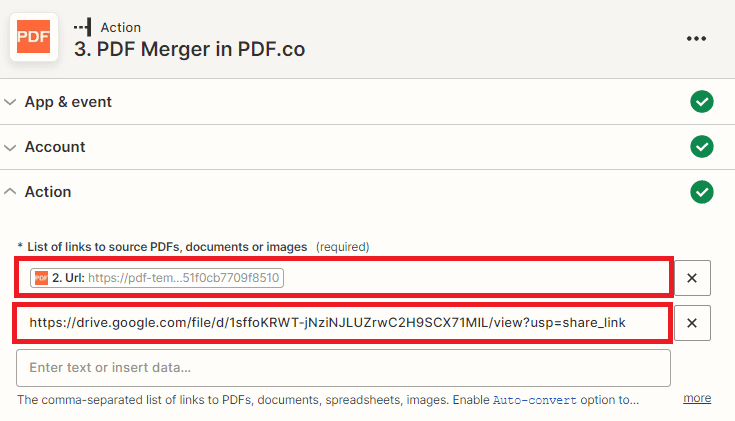Open the three-dot step options menu
735x421 pixels.
696,38
